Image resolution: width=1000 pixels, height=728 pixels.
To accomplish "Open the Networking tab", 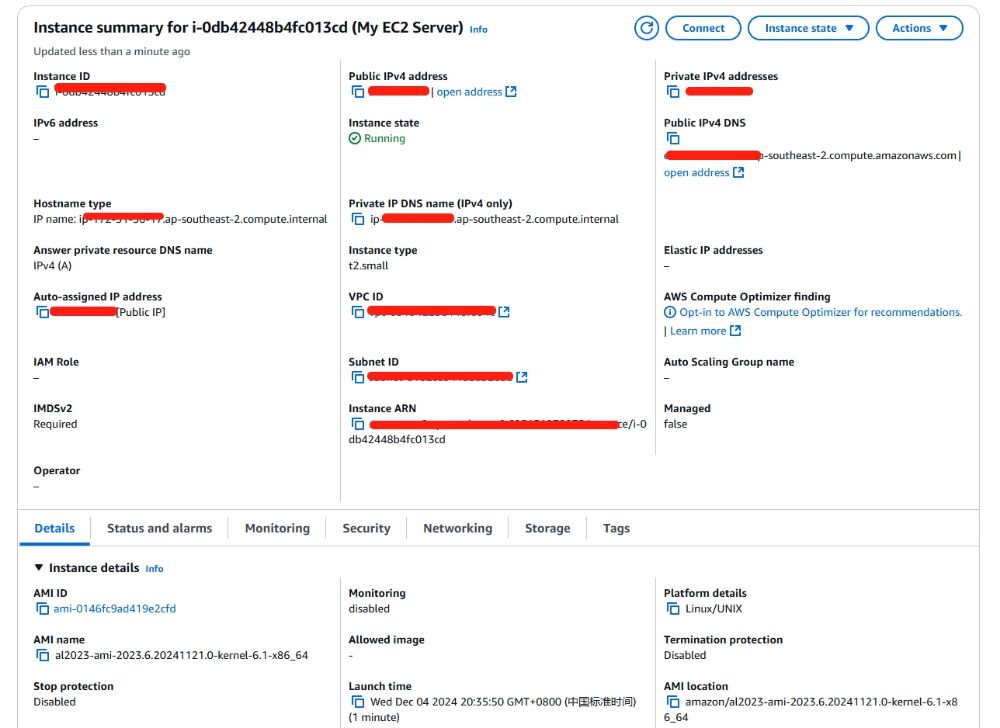I will 457,528.
